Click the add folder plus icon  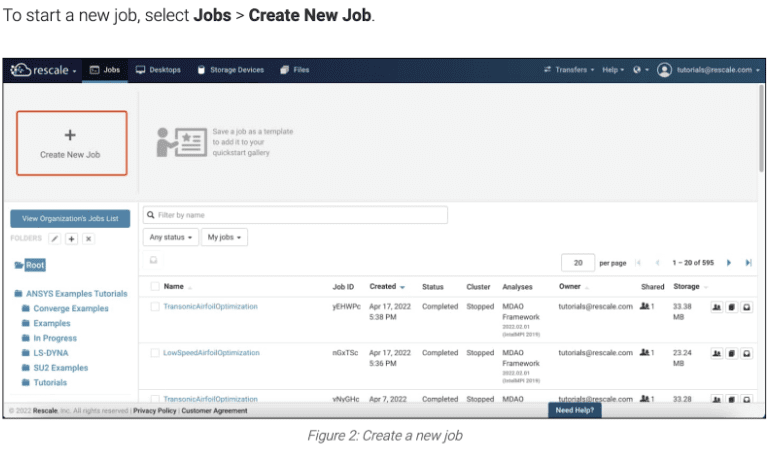click(71, 239)
